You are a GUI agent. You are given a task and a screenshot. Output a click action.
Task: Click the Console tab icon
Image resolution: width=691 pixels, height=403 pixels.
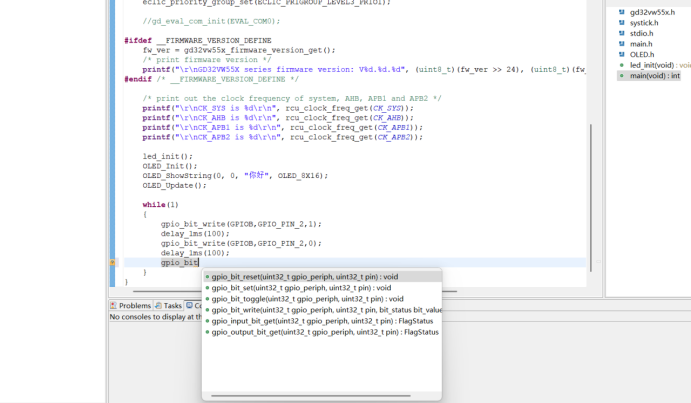coord(189,305)
